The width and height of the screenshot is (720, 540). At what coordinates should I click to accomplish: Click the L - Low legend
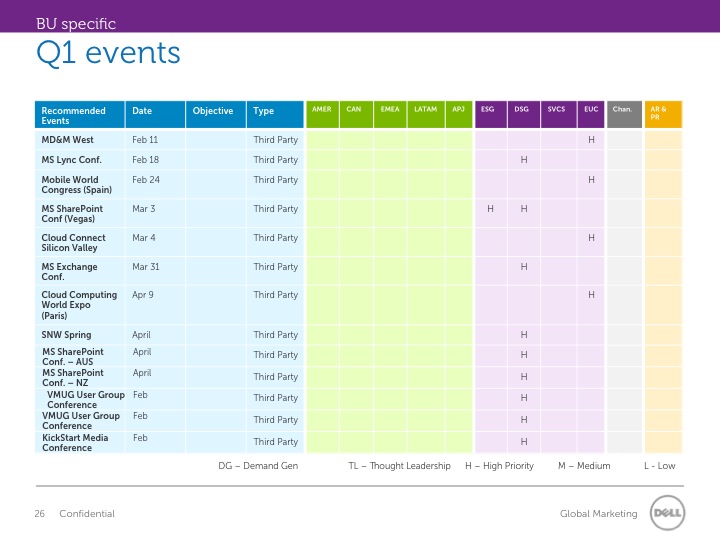pyautogui.click(x=659, y=466)
